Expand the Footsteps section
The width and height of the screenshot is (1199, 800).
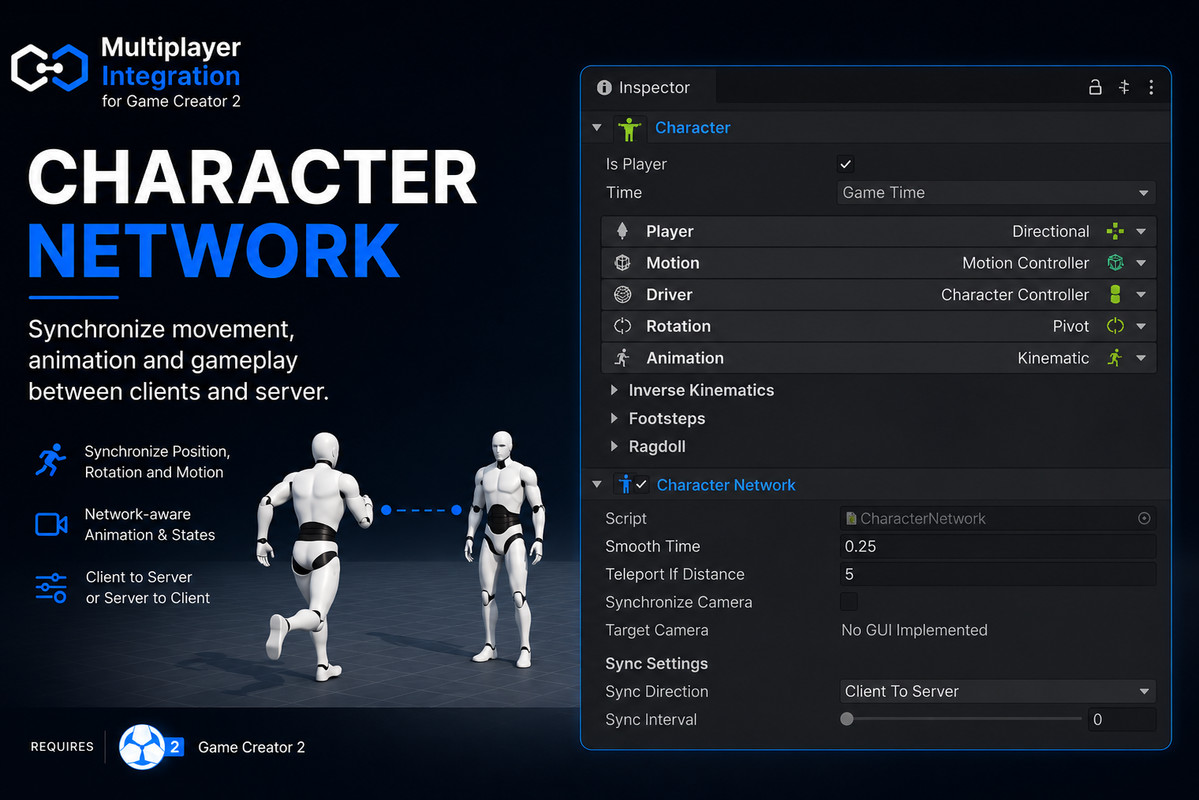click(x=614, y=418)
